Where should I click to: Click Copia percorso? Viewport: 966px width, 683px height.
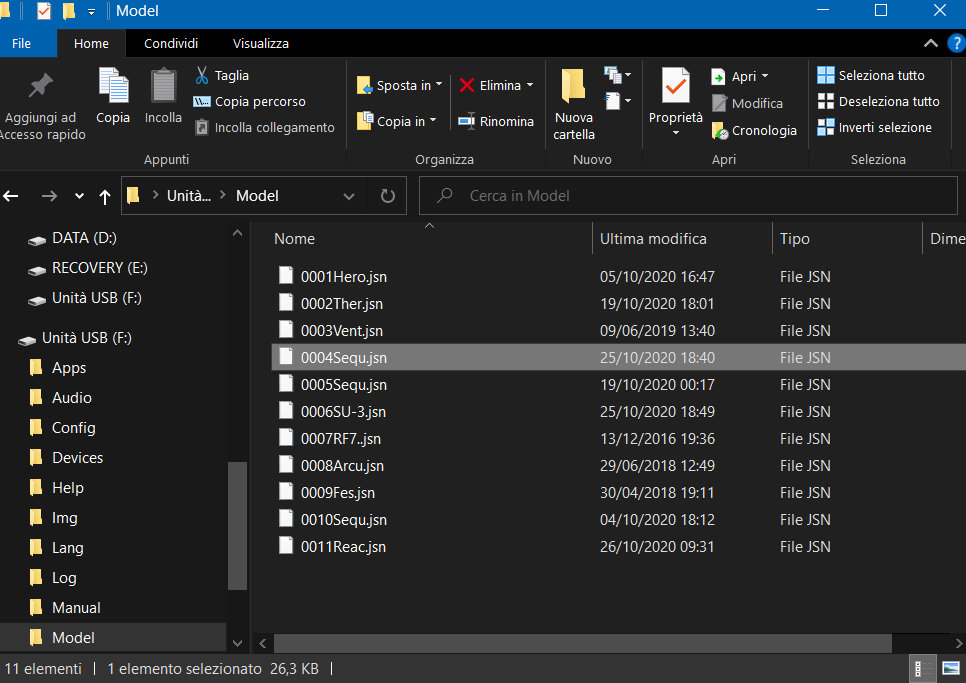[x=250, y=102]
